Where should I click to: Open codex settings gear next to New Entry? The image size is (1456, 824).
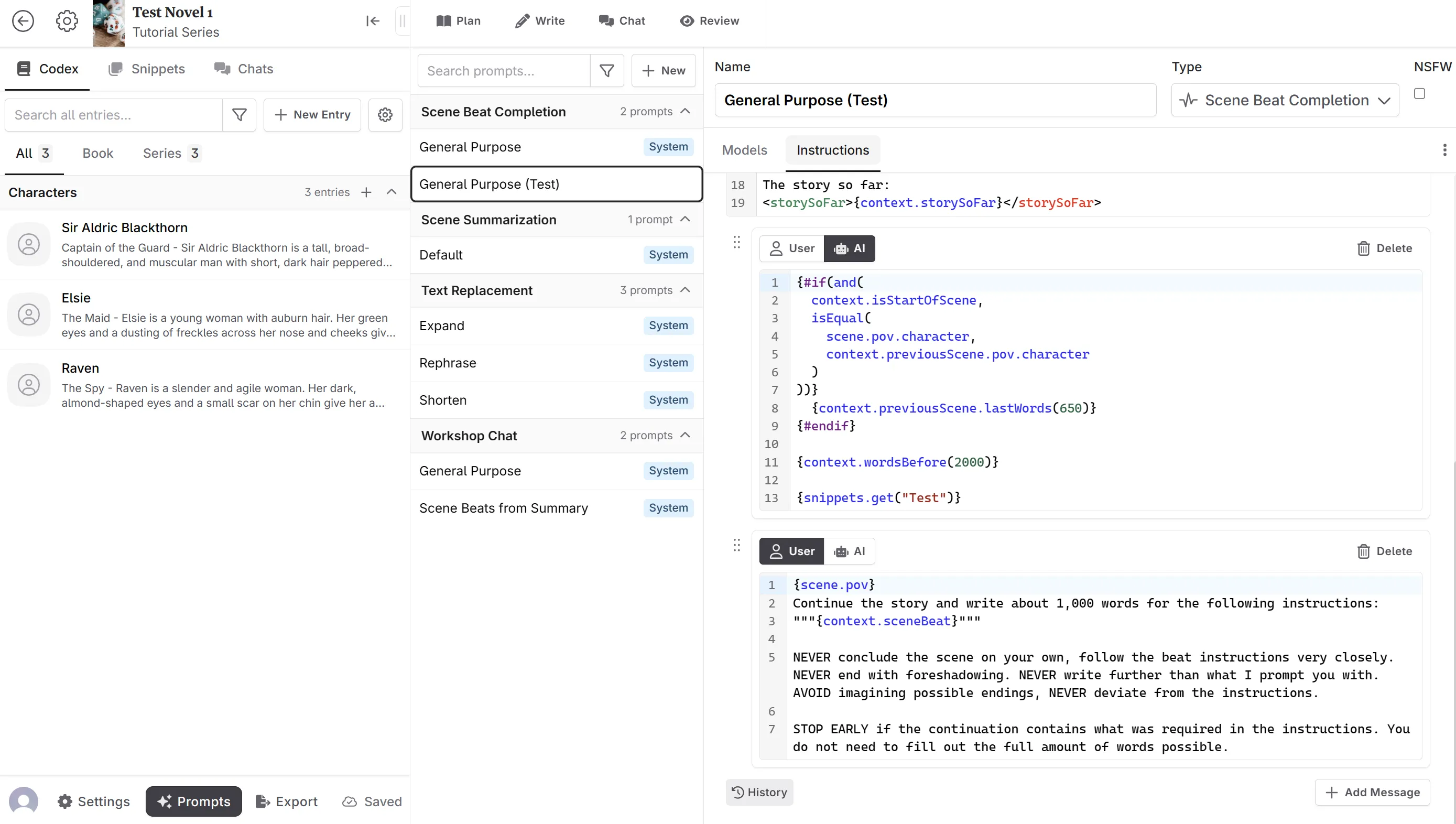point(385,115)
